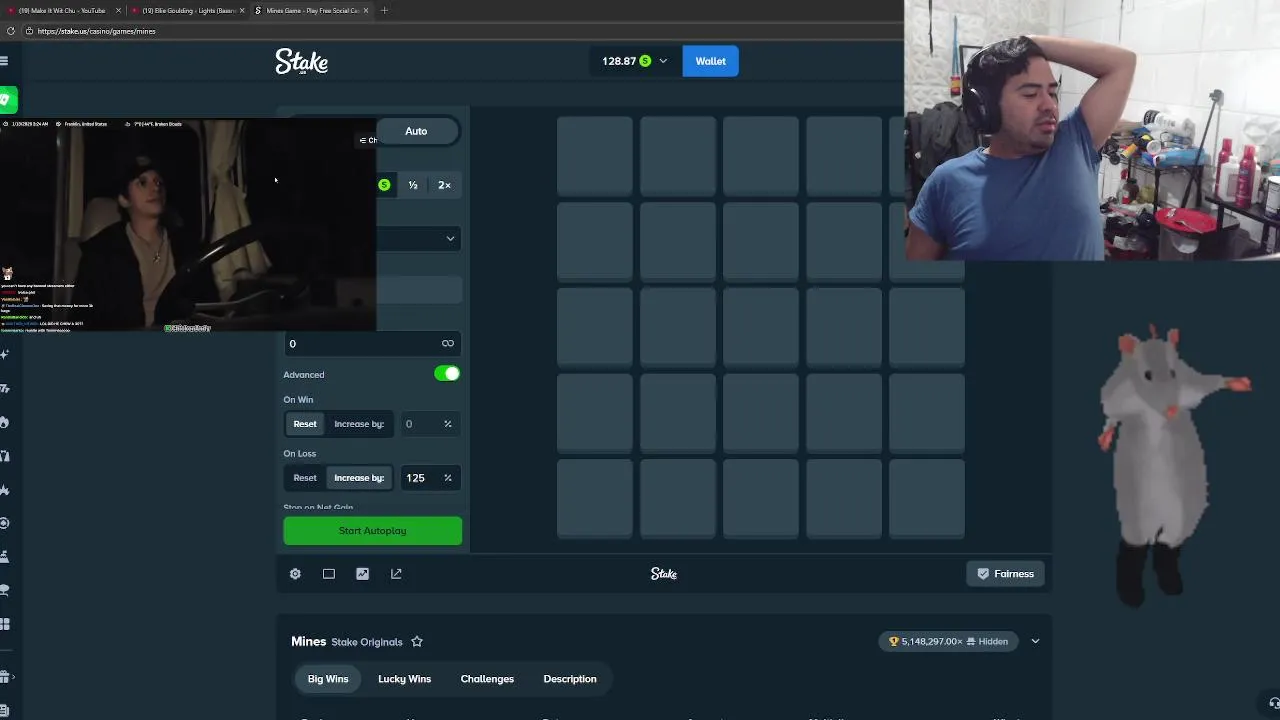Click the Fairness button

pos(1006,574)
